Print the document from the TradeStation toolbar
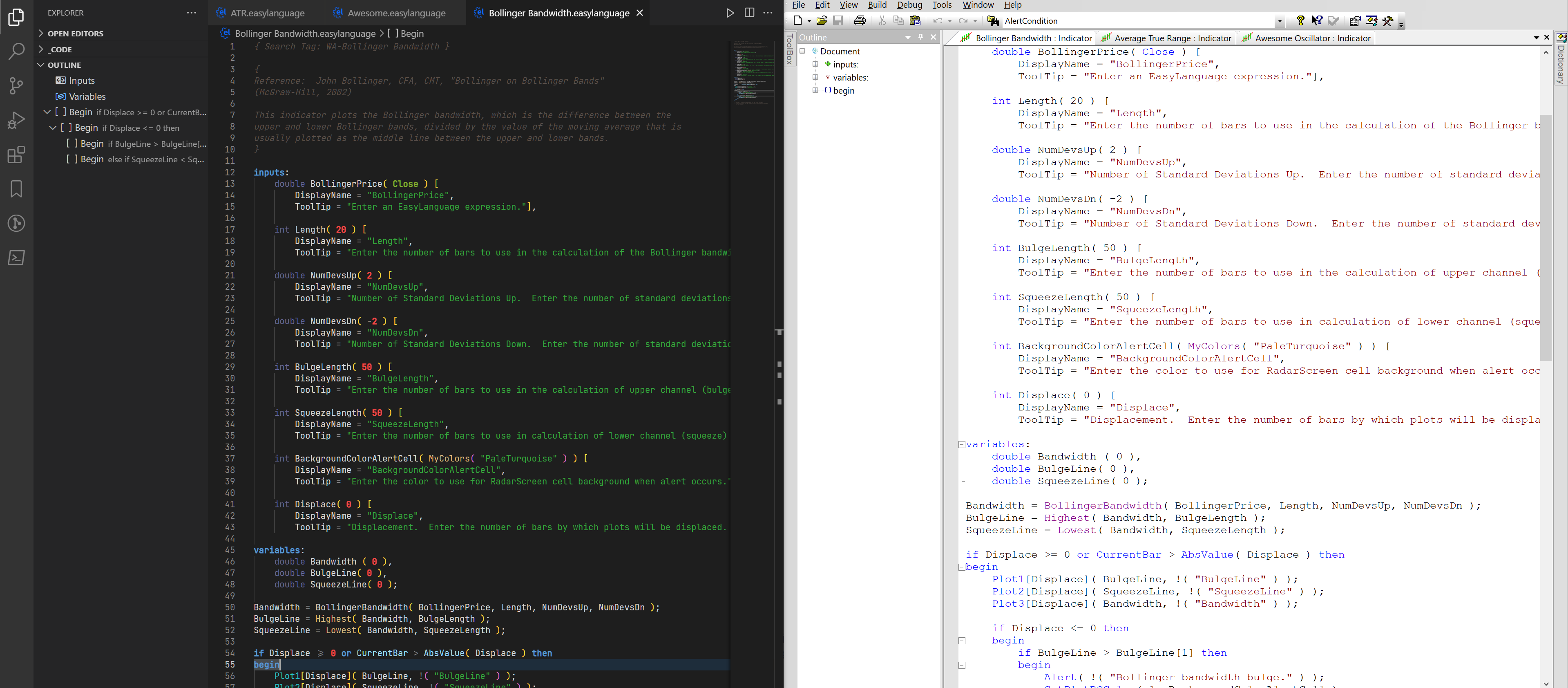Image resolution: width=1568 pixels, height=688 pixels. [860, 20]
